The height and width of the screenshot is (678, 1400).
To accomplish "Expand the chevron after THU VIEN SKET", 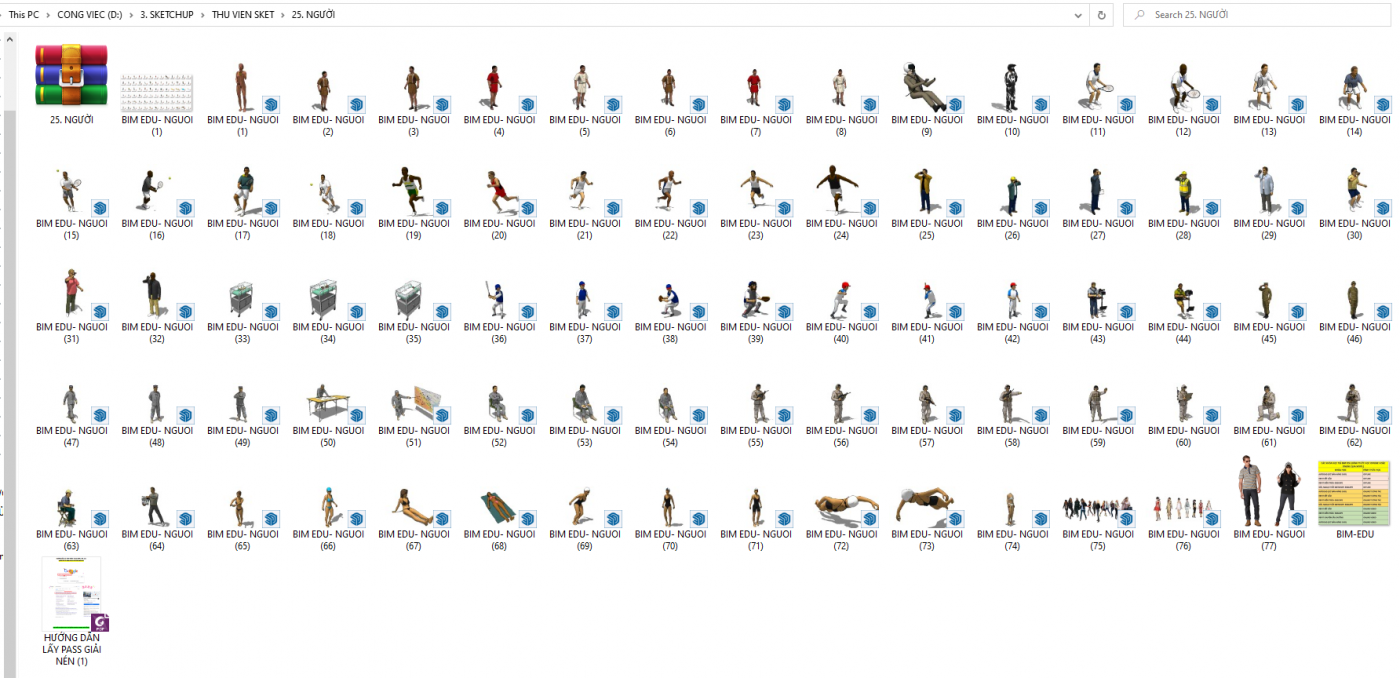I will (283, 15).
